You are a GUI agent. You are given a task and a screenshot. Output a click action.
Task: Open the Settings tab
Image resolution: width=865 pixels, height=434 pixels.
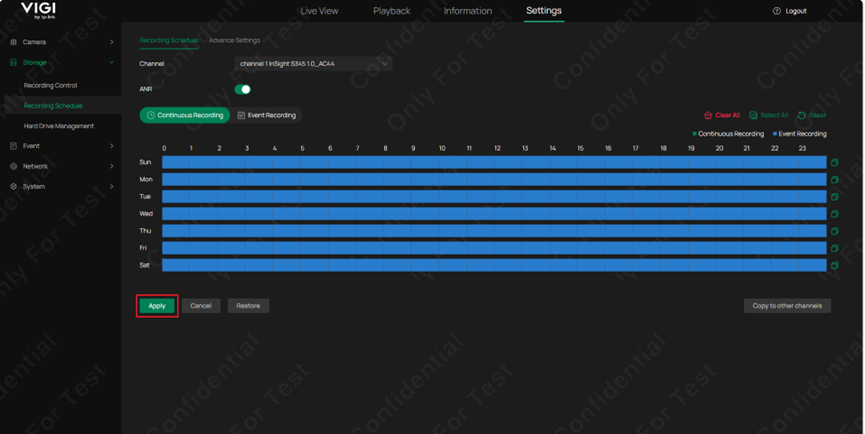pos(544,11)
